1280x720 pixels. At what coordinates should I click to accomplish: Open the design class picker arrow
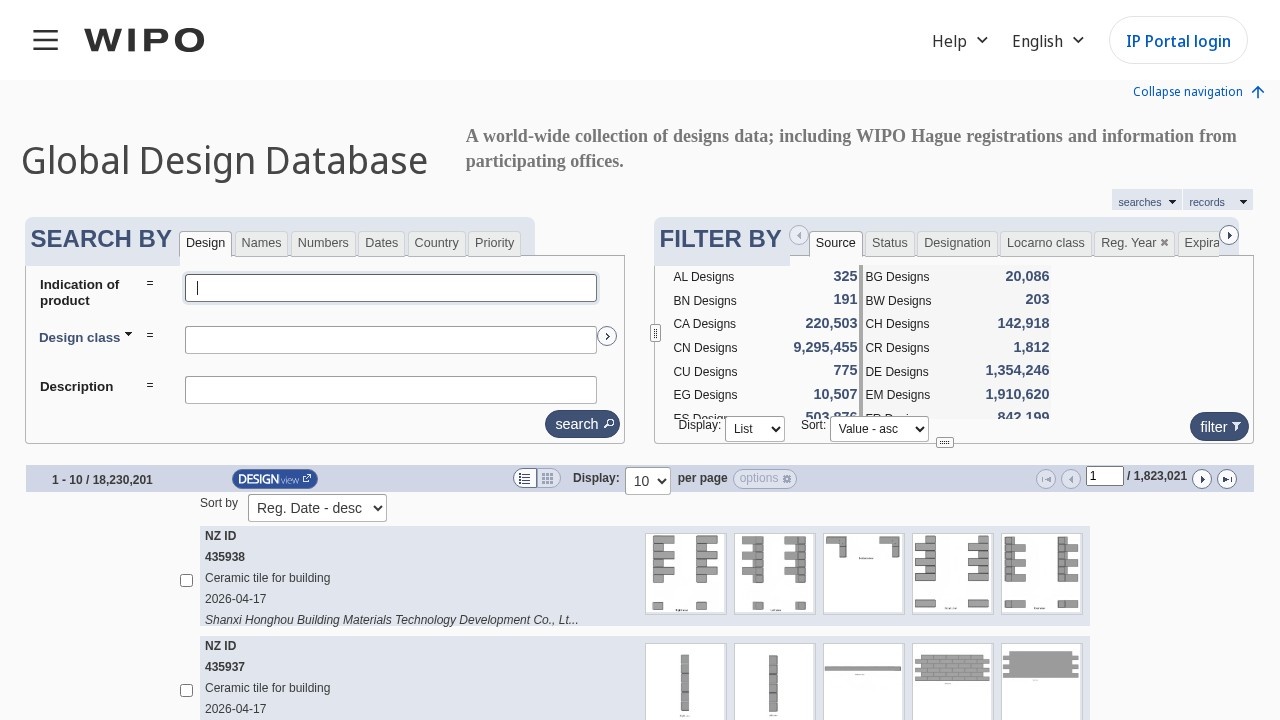click(x=607, y=337)
